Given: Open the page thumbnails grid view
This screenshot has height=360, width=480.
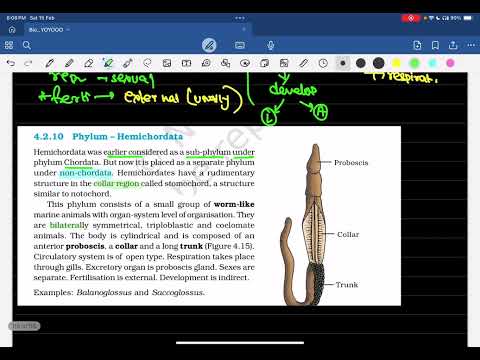Looking at the screenshot, I should 9,45.
